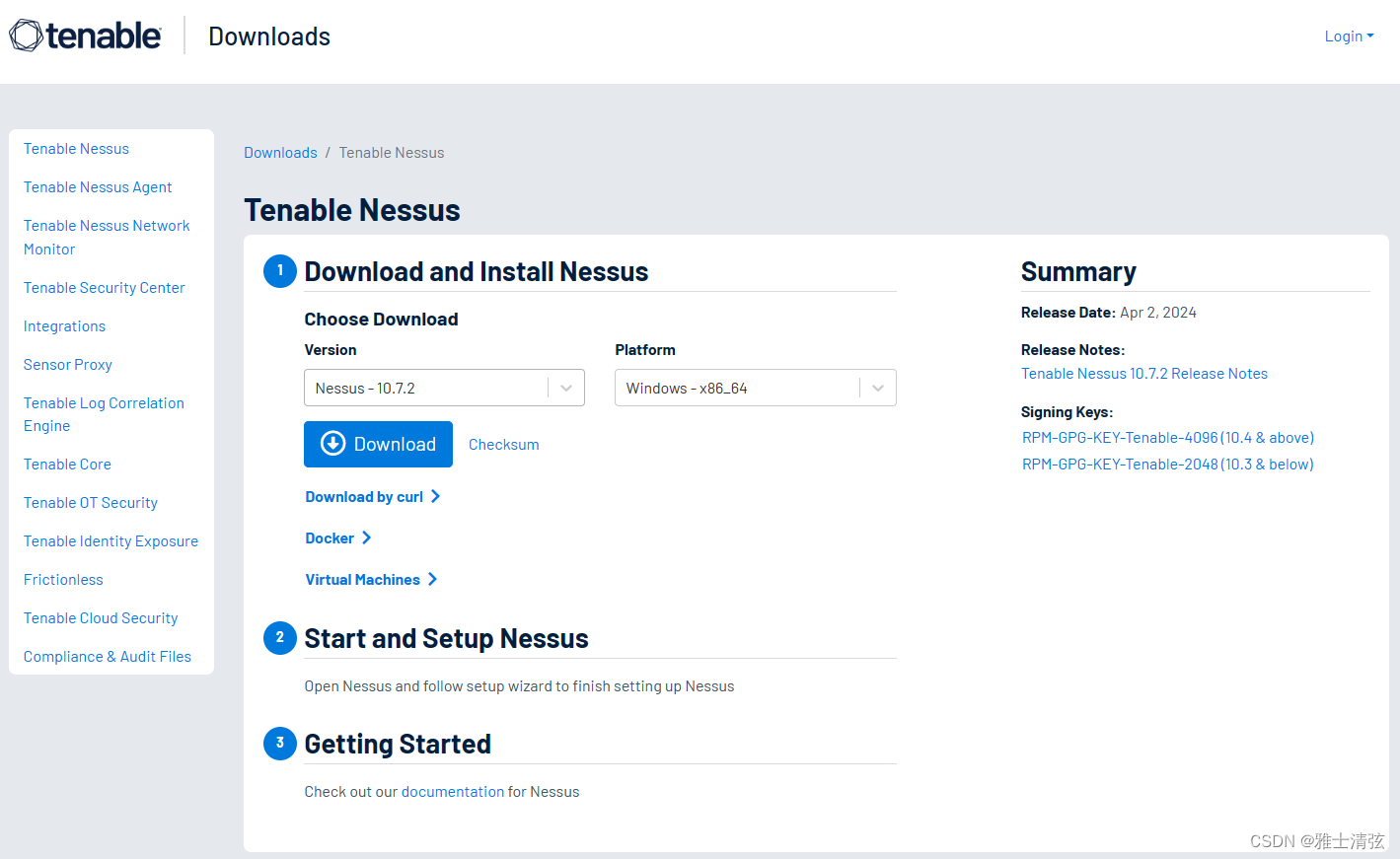This screenshot has height=859, width=1400.
Task: Click the Summary heading
Action: [x=1078, y=272]
